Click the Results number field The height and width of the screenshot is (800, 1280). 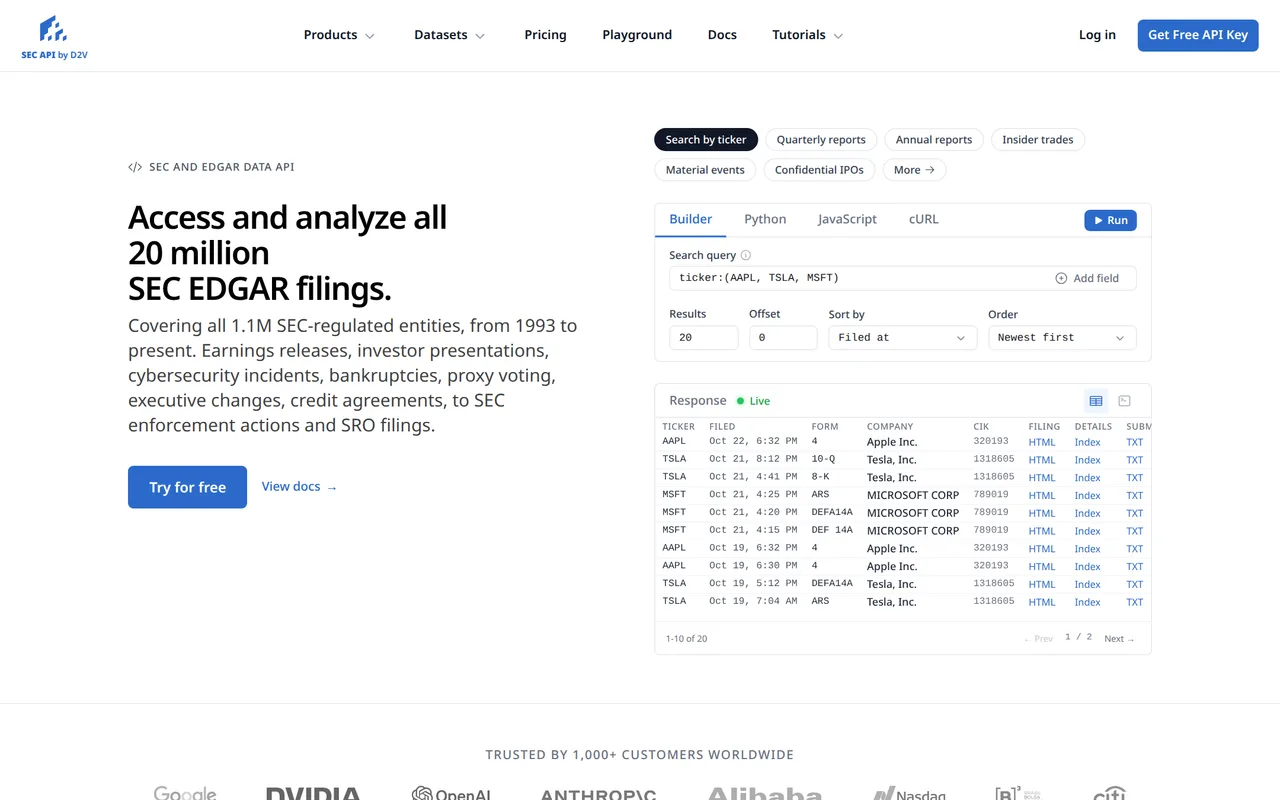click(x=703, y=338)
